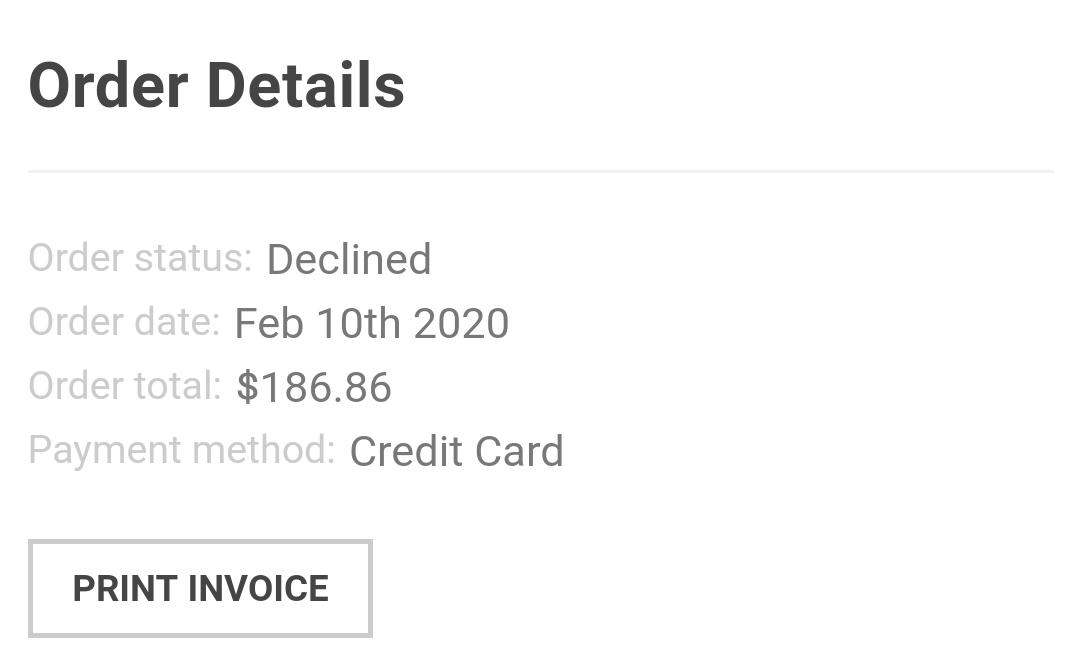Click the PRINT INVOICE button
Screen dimensions: 1079x660
pos(200,588)
